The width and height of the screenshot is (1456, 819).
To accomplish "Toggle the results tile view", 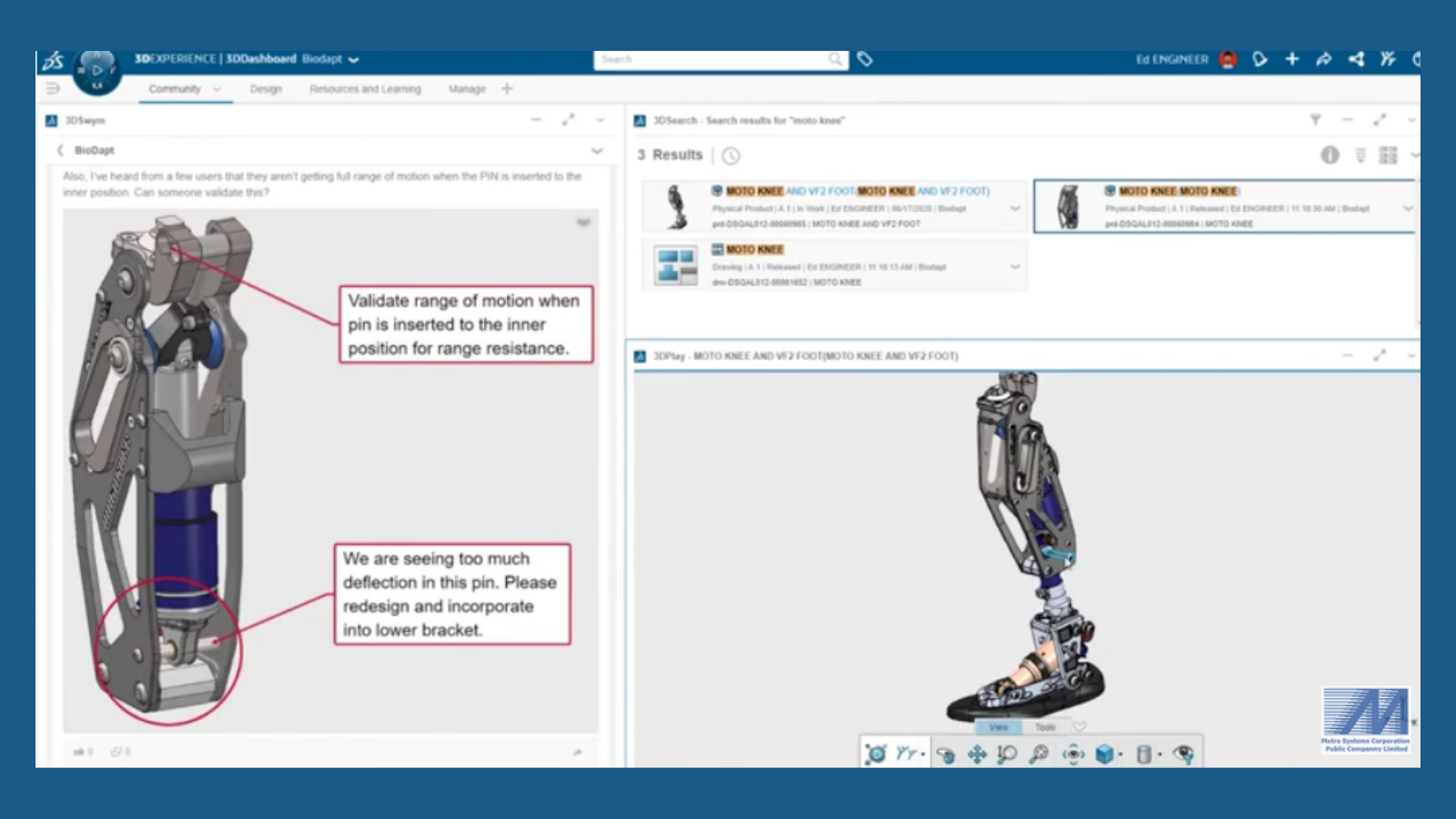I will coord(1388,156).
